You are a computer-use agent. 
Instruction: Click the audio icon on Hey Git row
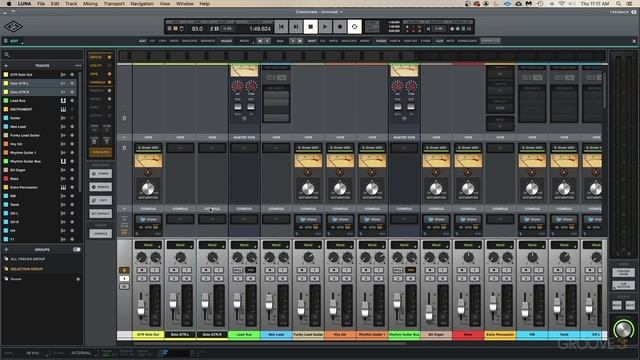63,144
